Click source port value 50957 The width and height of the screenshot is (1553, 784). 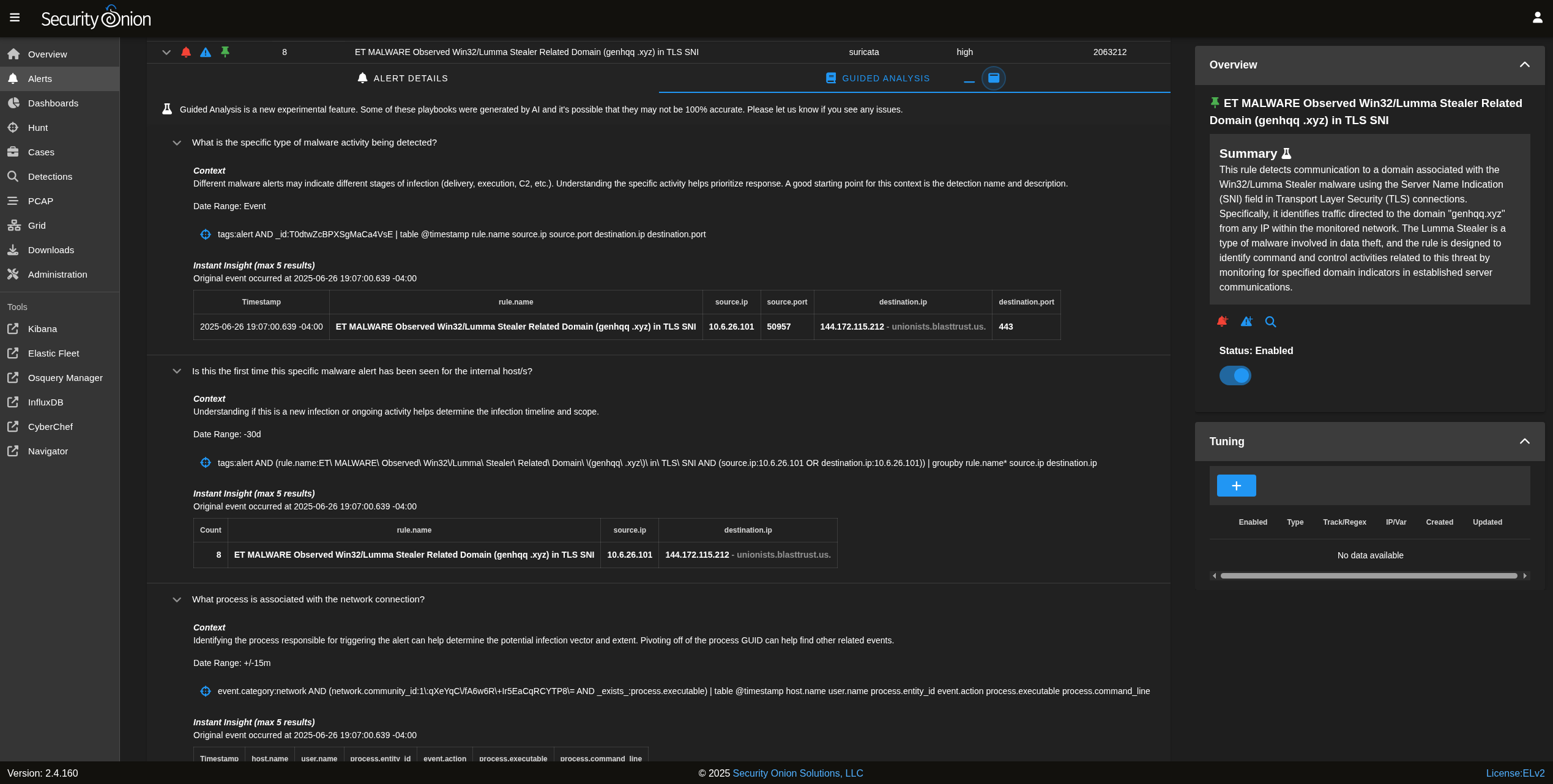778,327
